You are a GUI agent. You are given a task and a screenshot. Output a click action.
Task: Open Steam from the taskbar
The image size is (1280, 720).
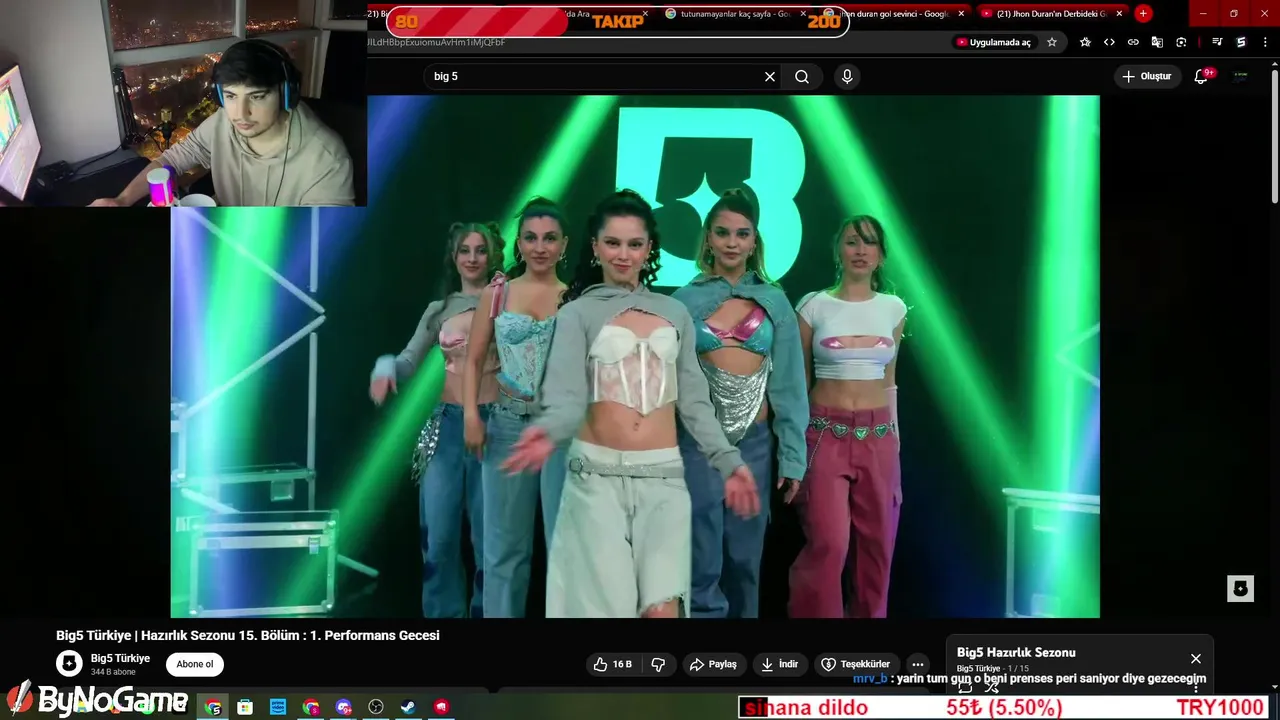tap(408, 707)
